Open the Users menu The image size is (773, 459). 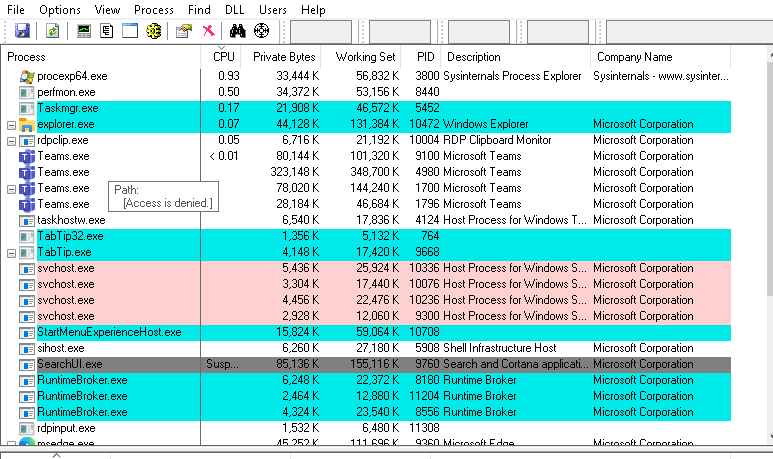pos(273,10)
